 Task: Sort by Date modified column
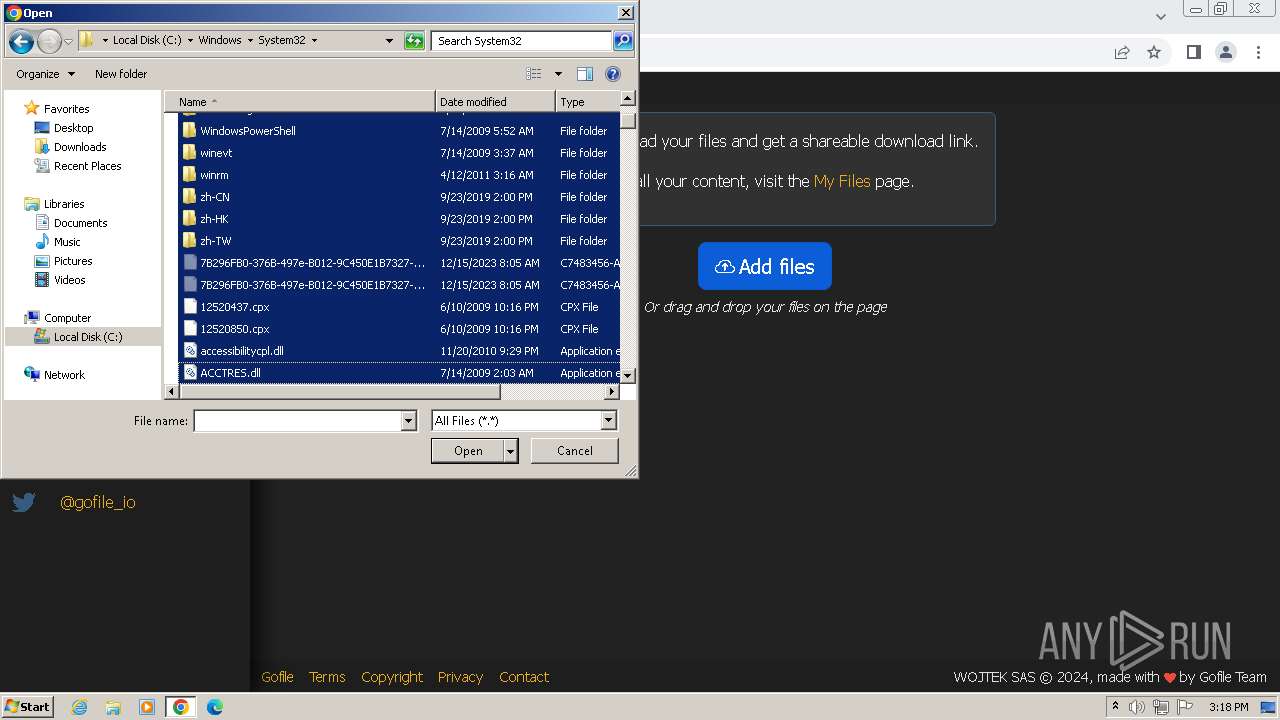click(495, 102)
